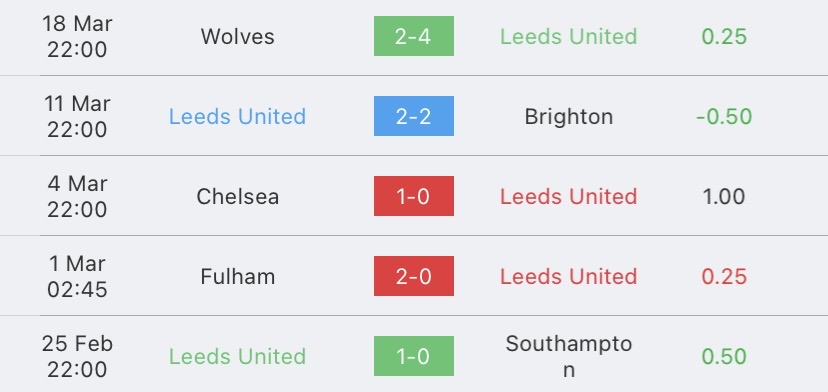Open the Southampton team link
Viewport: 828px width, 392px height.
[x=569, y=357]
